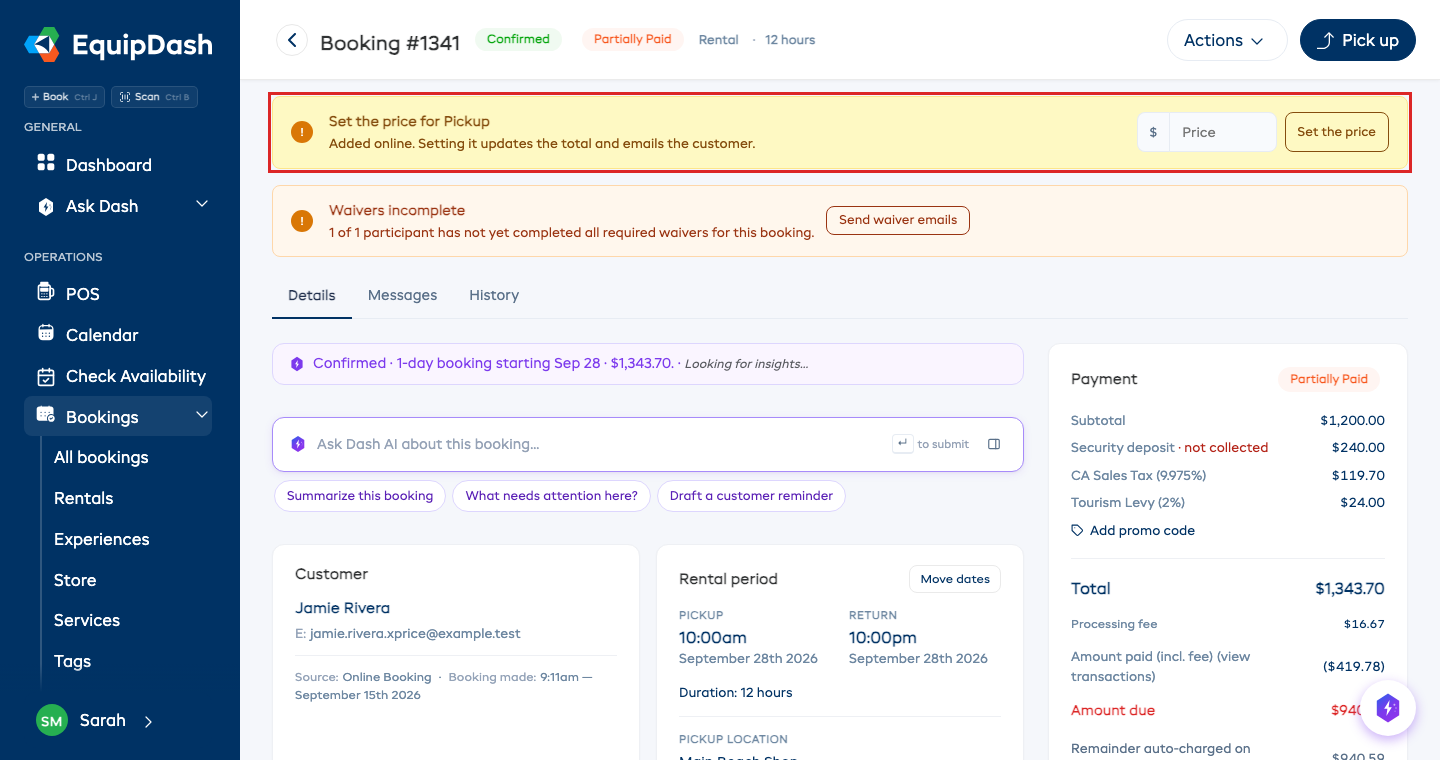Viewport: 1440px width, 760px height.
Task: Open Experiences in the sidebar
Action: (102, 539)
